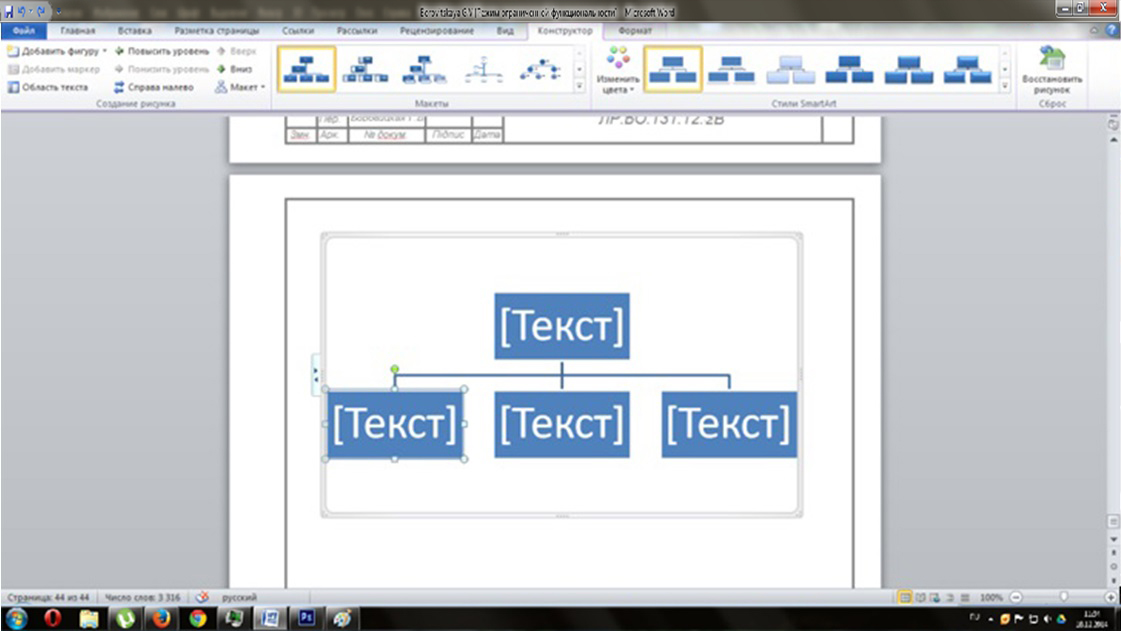Click Redo icon in quick access
1121x631 pixels.
pos(41,11)
